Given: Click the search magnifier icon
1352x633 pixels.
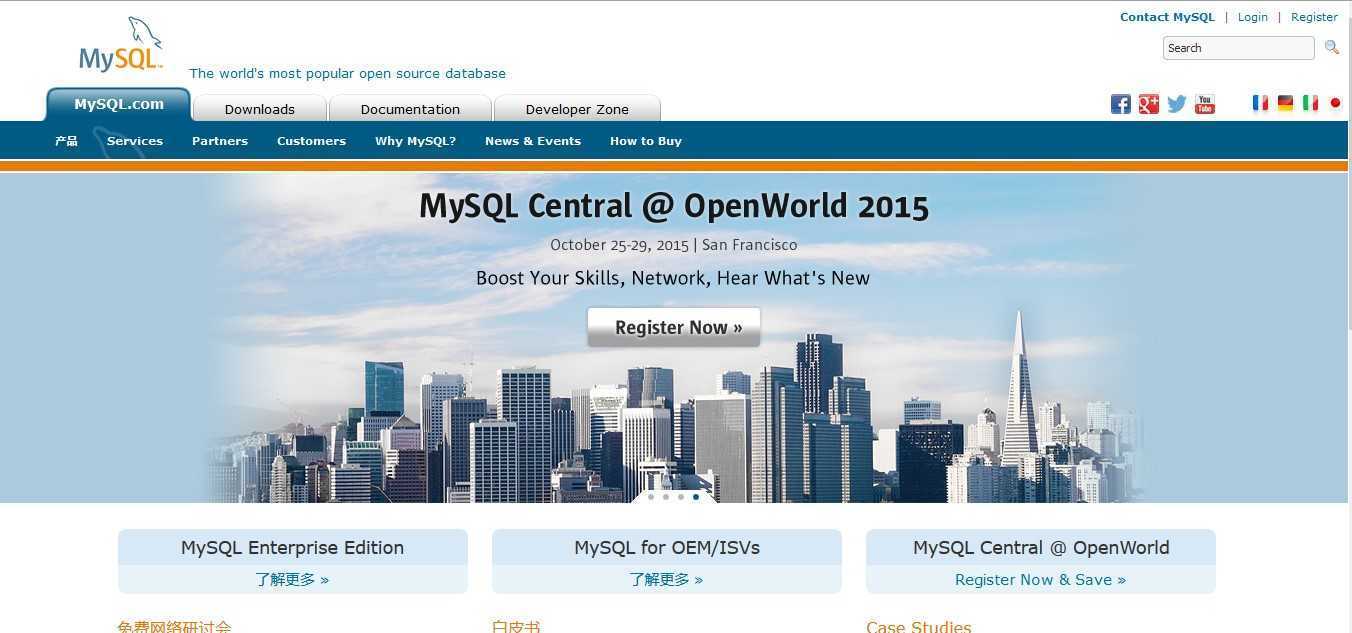Looking at the screenshot, I should coord(1331,47).
